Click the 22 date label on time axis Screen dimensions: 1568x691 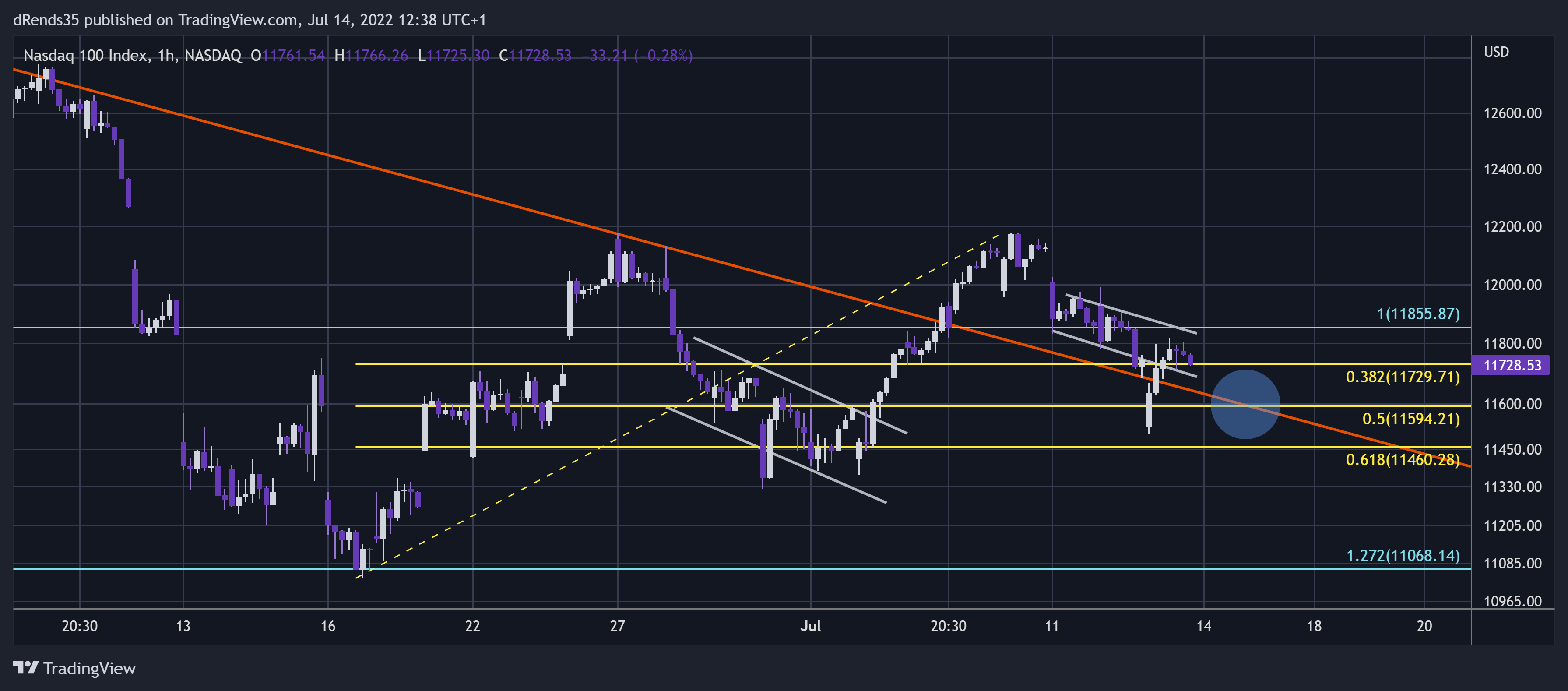[x=472, y=626]
